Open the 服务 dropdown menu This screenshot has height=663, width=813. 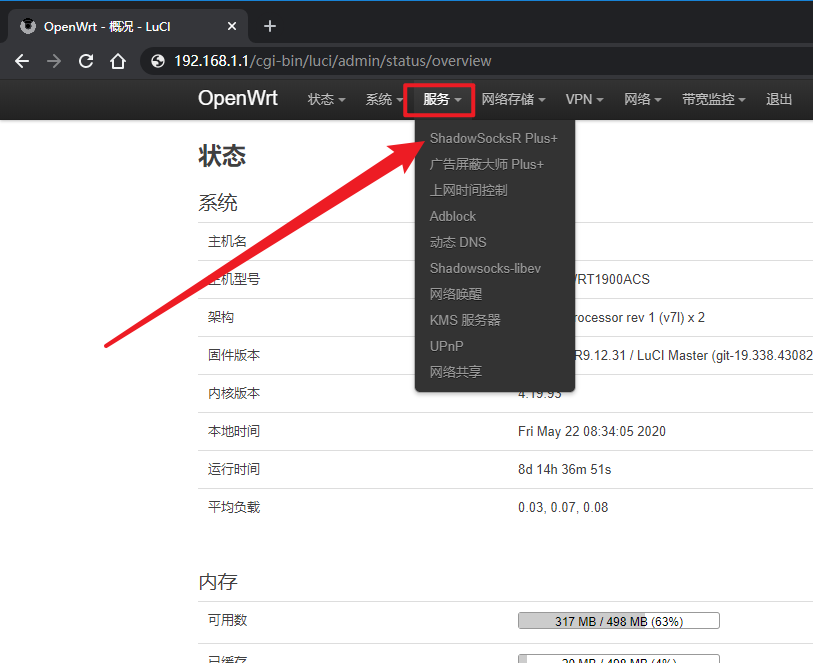coord(442,99)
